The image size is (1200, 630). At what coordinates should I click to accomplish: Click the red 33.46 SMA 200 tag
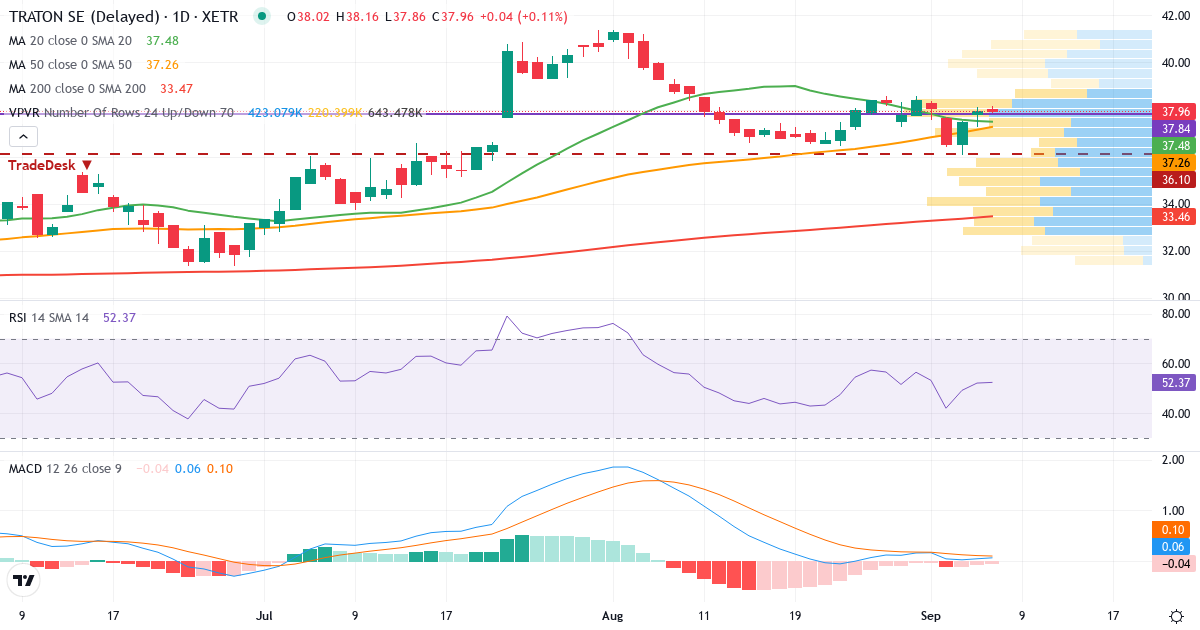coord(1175,216)
